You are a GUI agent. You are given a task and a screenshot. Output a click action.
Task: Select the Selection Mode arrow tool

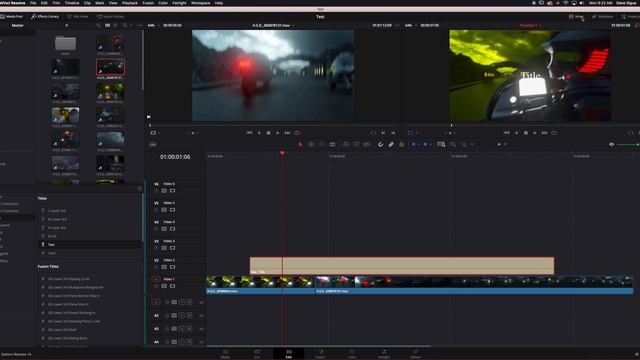[x=300, y=144]
